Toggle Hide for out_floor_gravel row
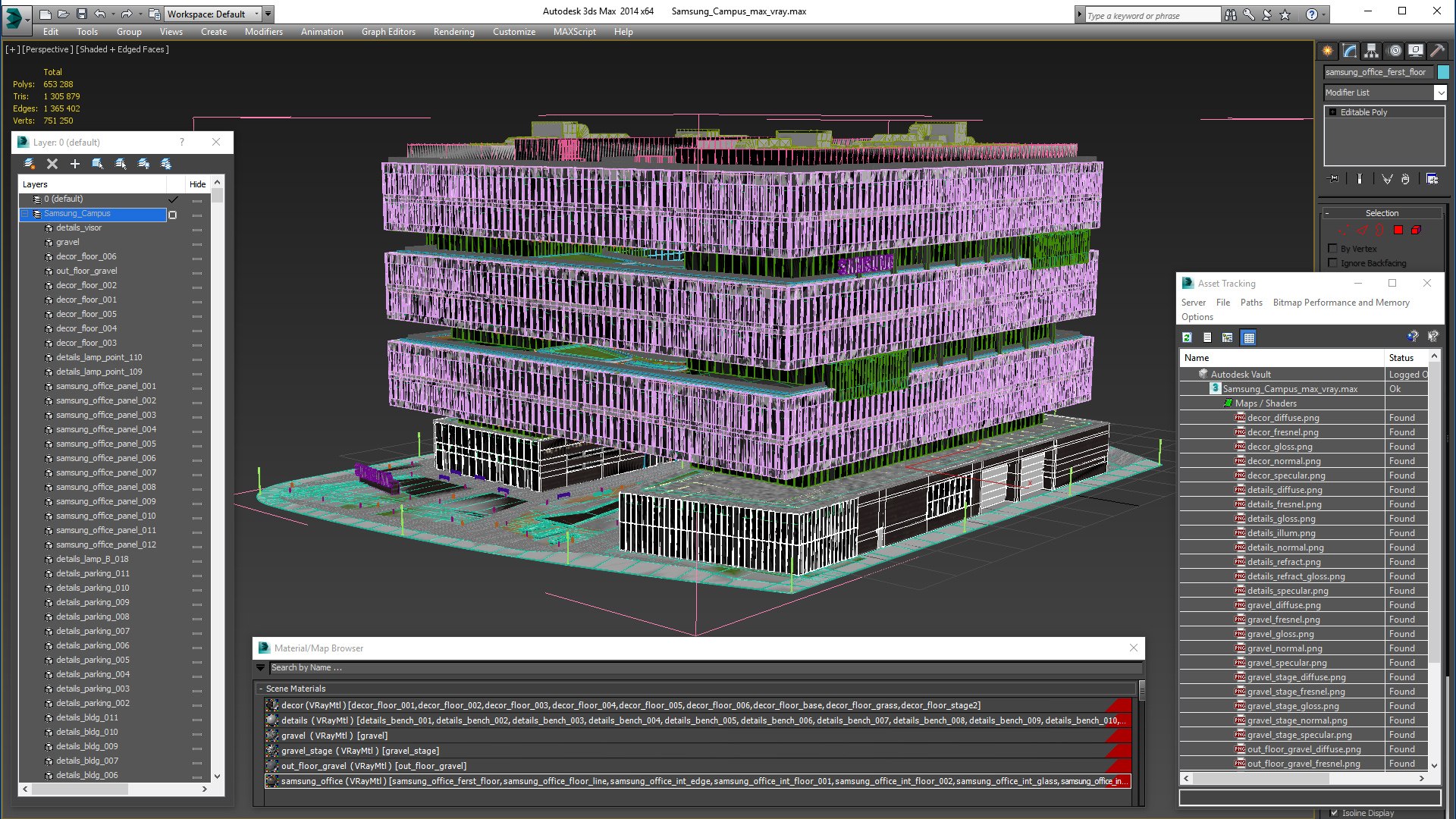This screenshot has height=819, width=1456. pos(197,271)
